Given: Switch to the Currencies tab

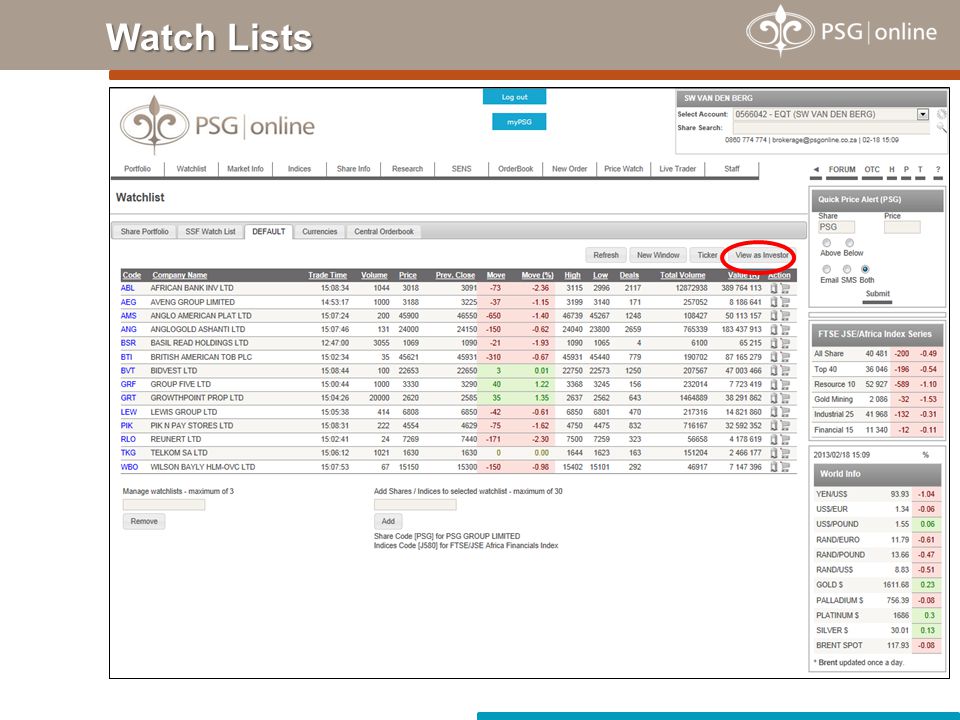Looking at the screenshot, I should coord(320,231).
